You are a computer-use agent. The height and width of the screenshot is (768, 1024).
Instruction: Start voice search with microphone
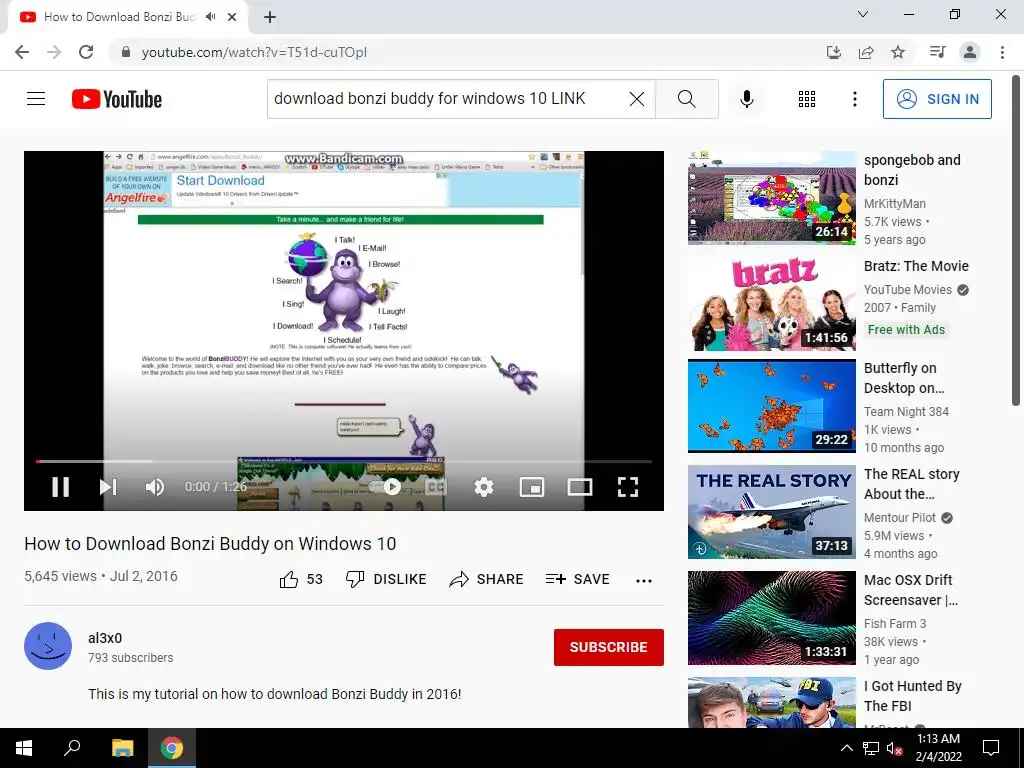747,99
